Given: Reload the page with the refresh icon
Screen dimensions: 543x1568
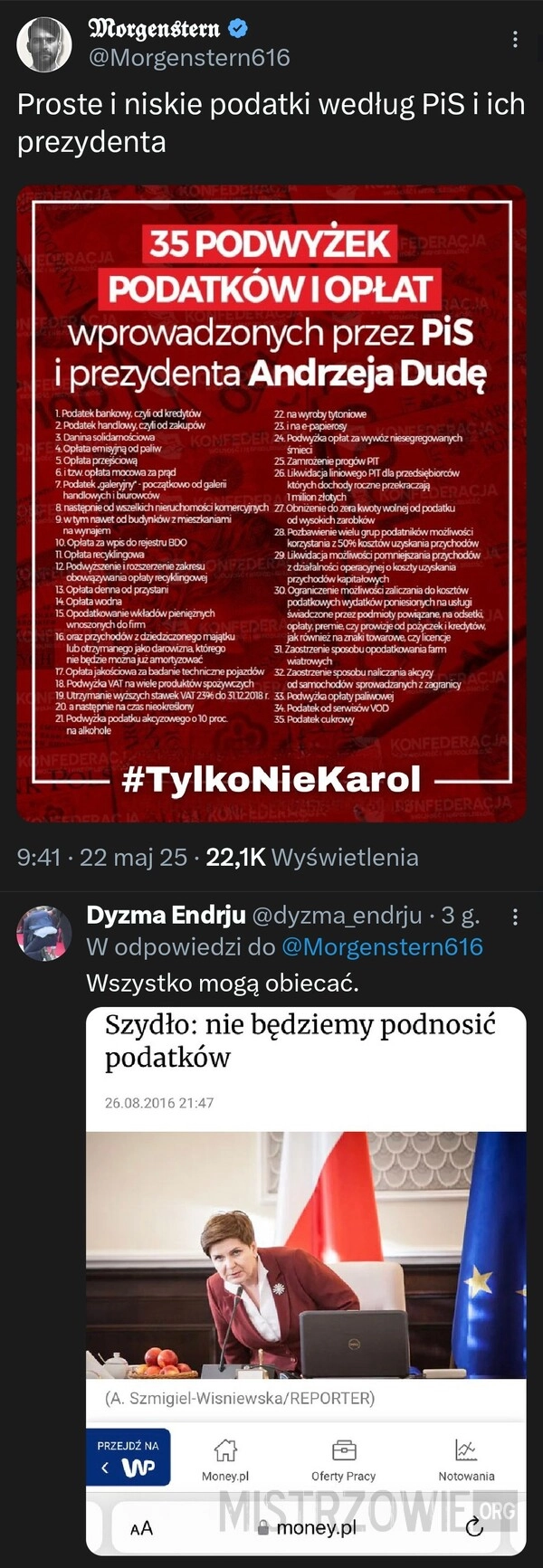Looking at the screenshot, I should tap(473, 1528).
